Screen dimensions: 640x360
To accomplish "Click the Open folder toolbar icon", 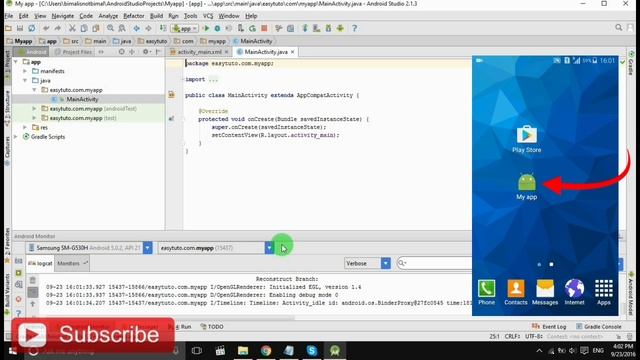I will (x=8, y=28).
